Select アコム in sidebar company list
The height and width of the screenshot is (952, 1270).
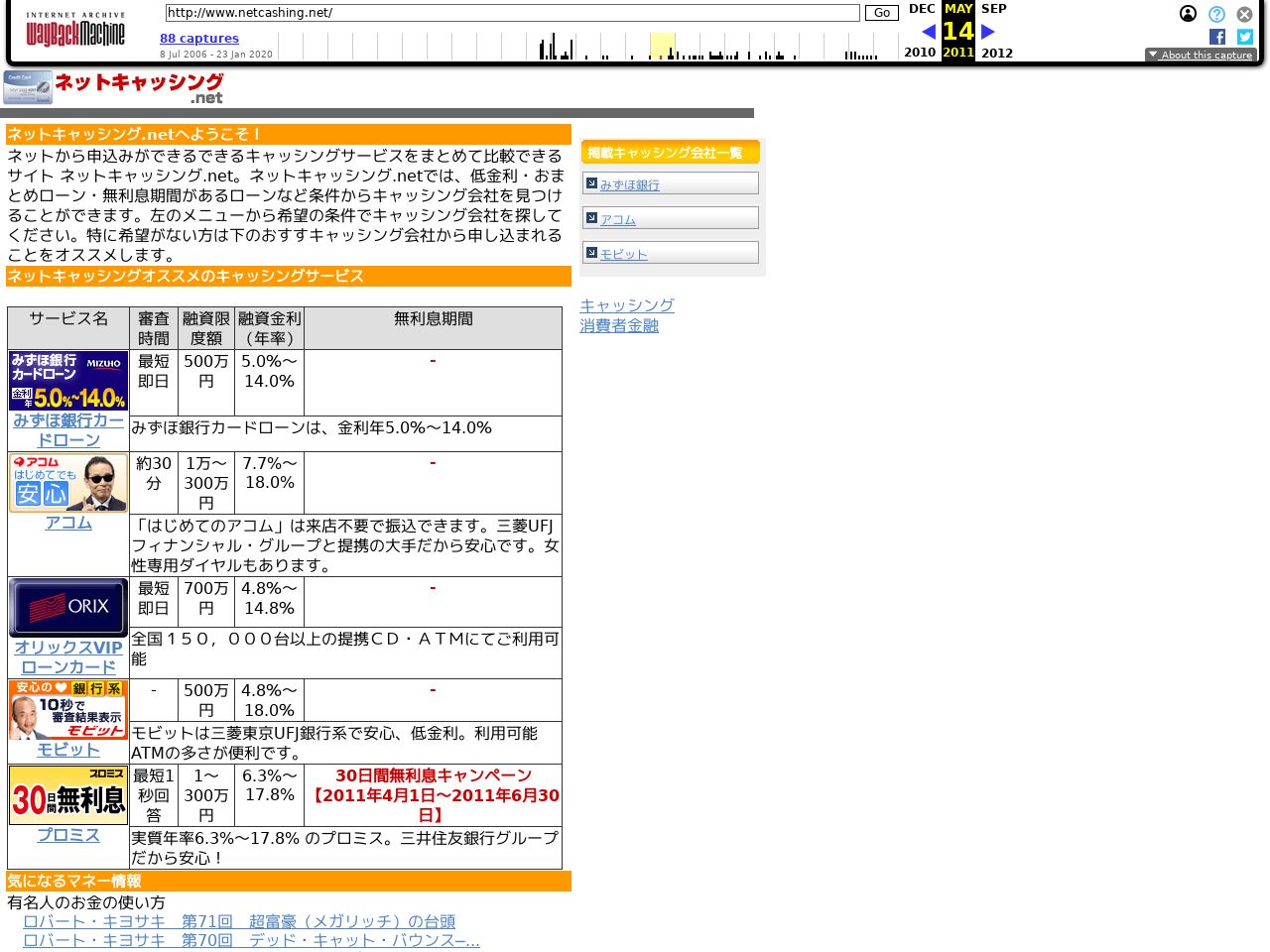coord(617,220)
